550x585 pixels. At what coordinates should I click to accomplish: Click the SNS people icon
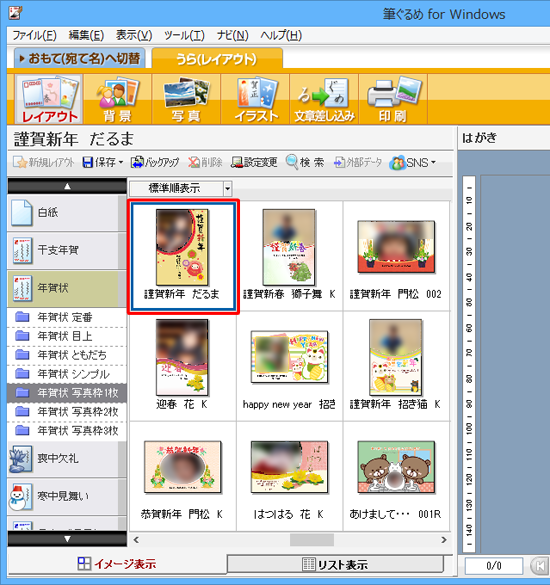(x=397, y=163)
